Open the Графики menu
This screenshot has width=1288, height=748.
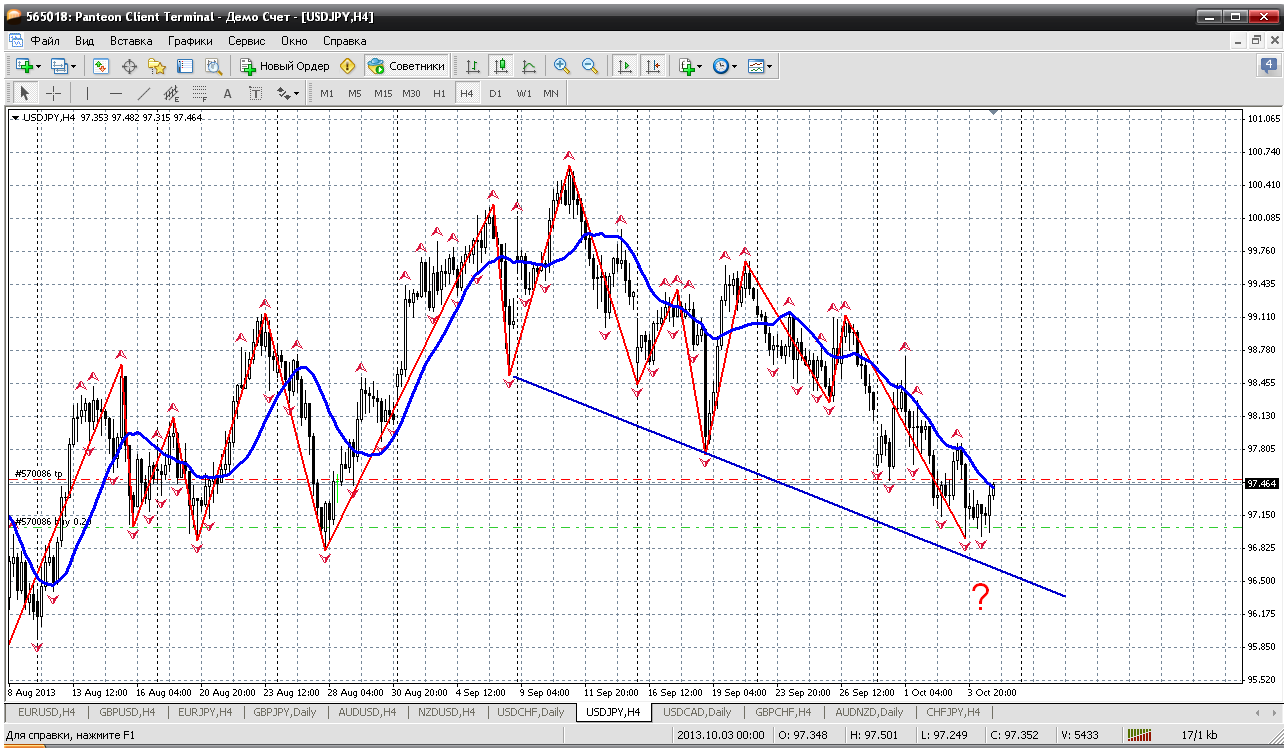click(190, 41)
